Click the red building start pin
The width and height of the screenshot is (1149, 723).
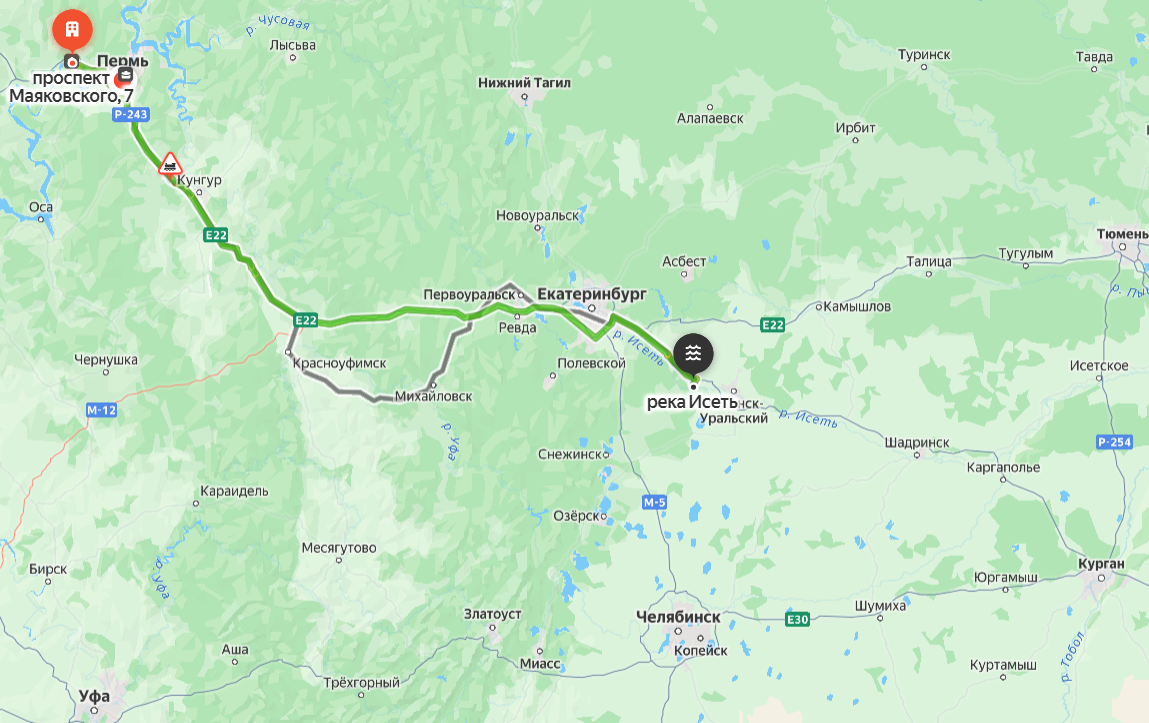pyautogui.click(x=72, y=30)
